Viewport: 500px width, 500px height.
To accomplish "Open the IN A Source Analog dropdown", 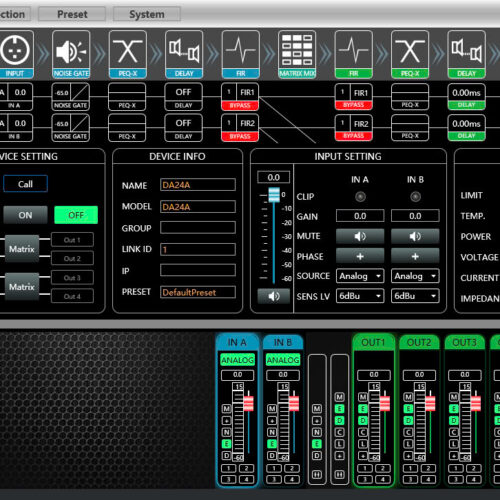I will [x=360, y=276].
